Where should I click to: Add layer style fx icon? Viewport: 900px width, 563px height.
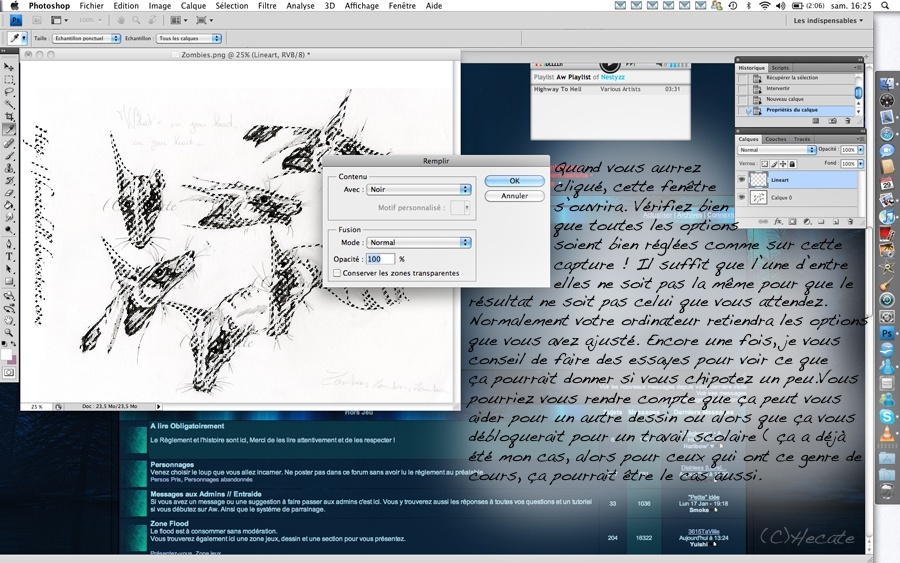pyautogui.click(x=778, y=222)
